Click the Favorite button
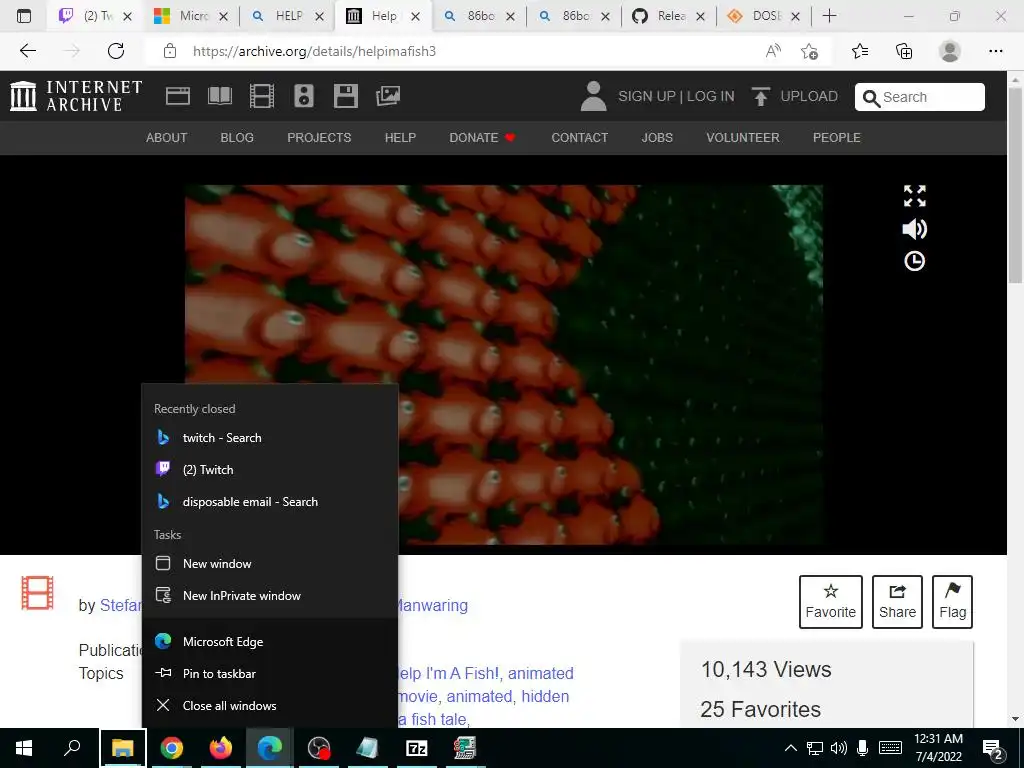Image resolution: width=1024 pixels, height=768 pixels. point(831,601)
